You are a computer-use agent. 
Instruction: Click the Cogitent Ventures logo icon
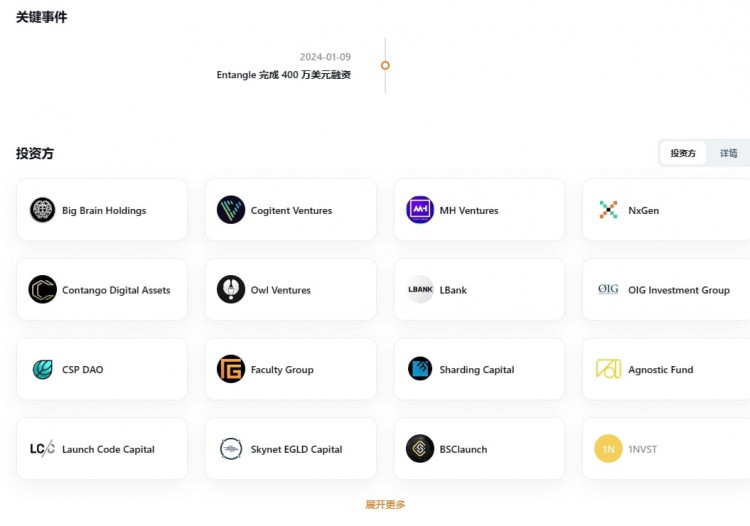[231, 210]
